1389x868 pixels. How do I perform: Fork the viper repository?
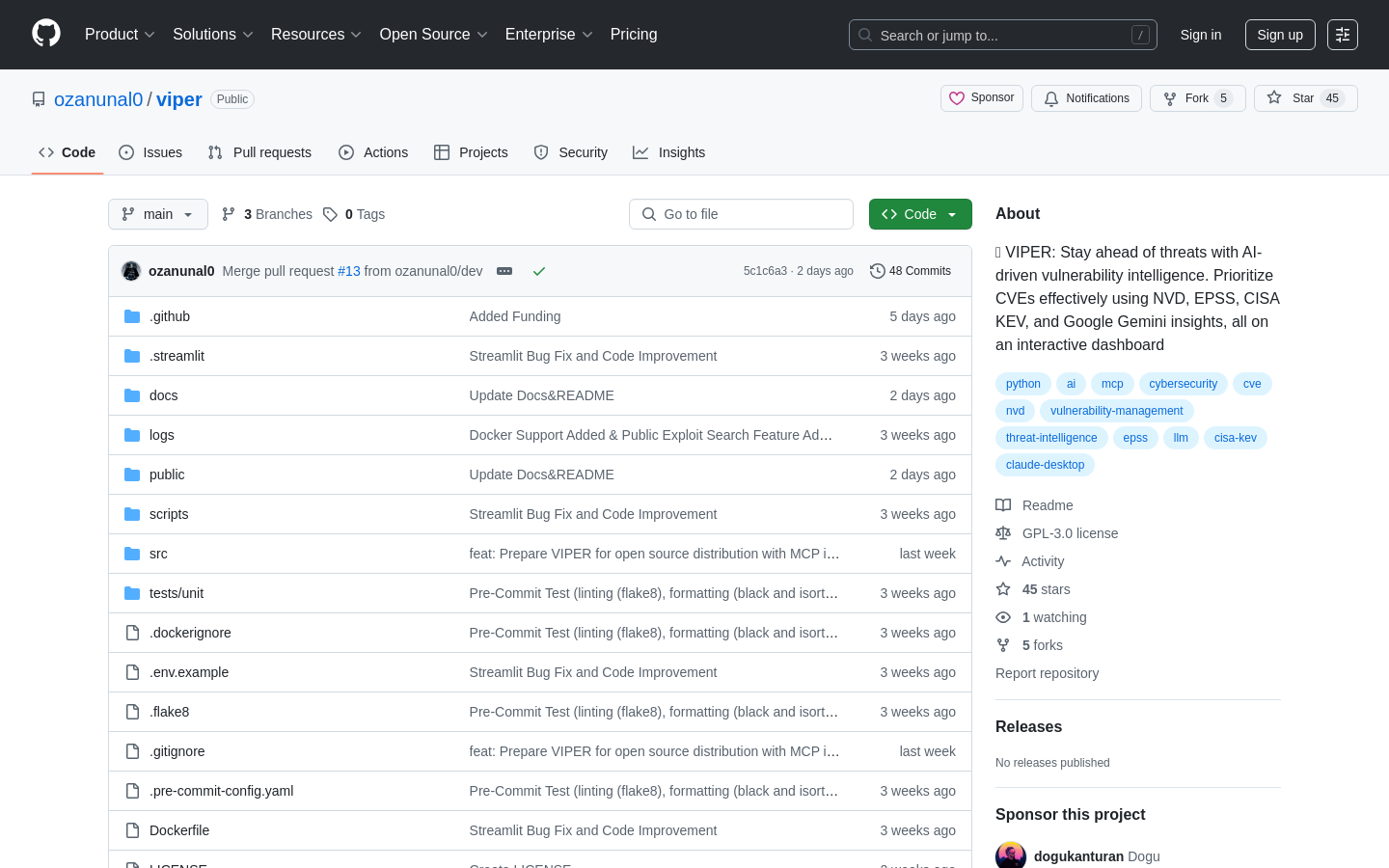(1198, 98)
